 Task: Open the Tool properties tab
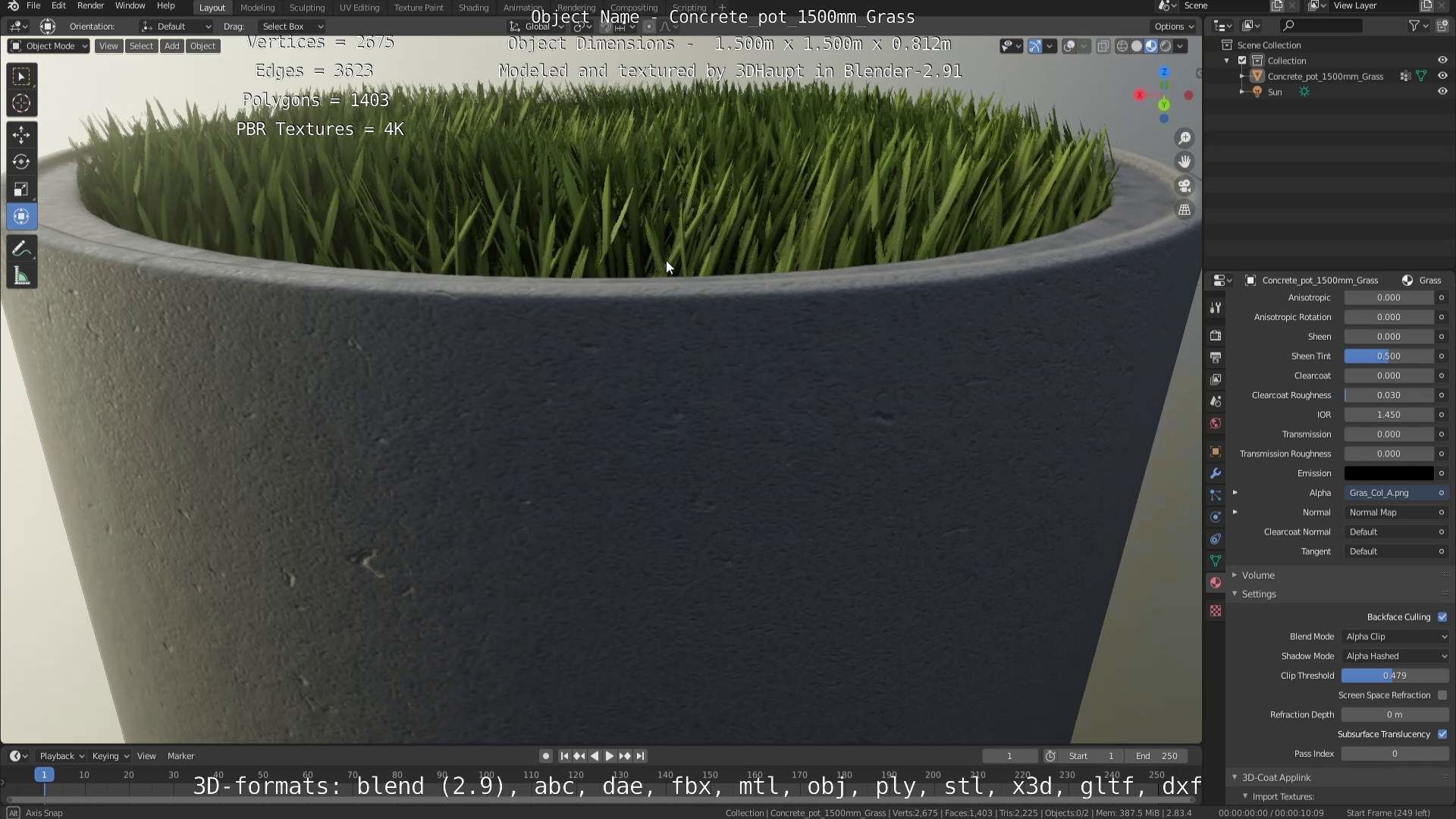coord(1216,307)
